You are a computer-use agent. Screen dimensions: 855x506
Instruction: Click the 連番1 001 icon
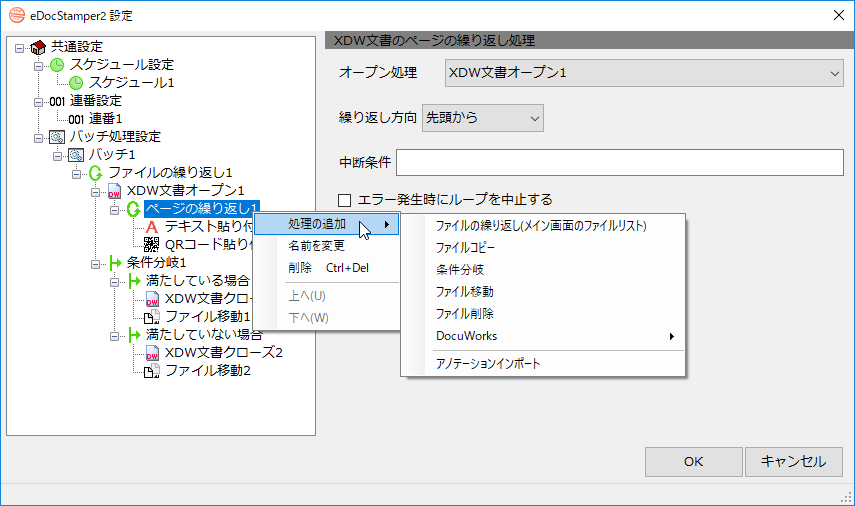pos(76,119)
